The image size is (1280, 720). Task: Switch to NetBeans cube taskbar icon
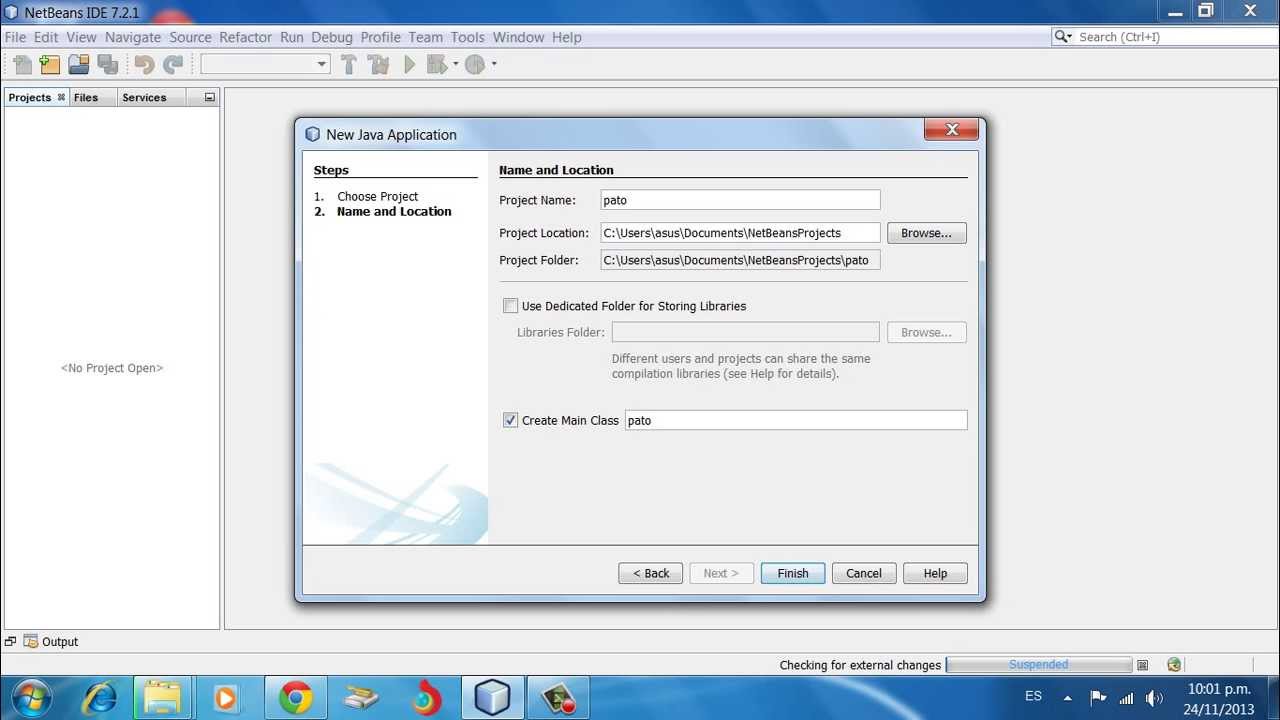pos(492,697)
